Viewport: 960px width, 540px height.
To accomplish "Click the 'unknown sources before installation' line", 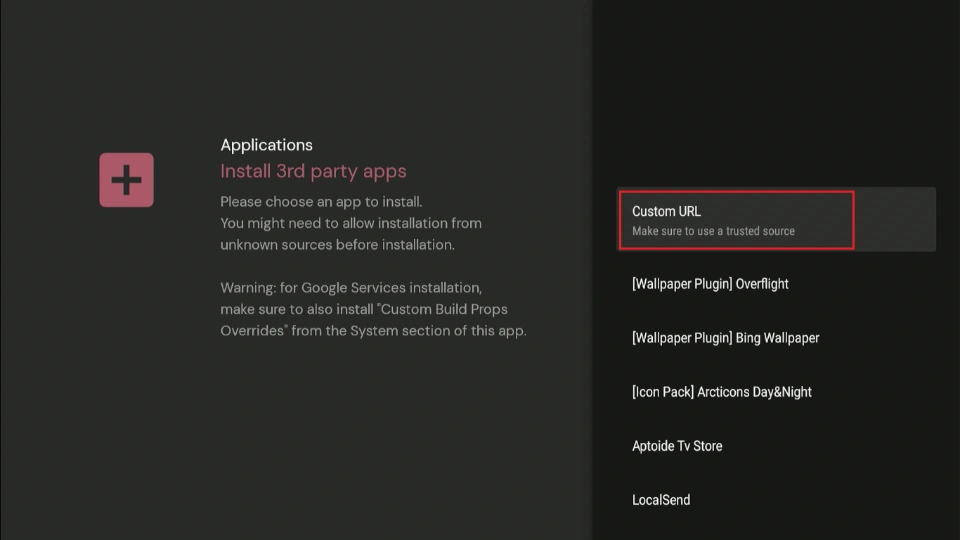I will (x=337, y=244).
